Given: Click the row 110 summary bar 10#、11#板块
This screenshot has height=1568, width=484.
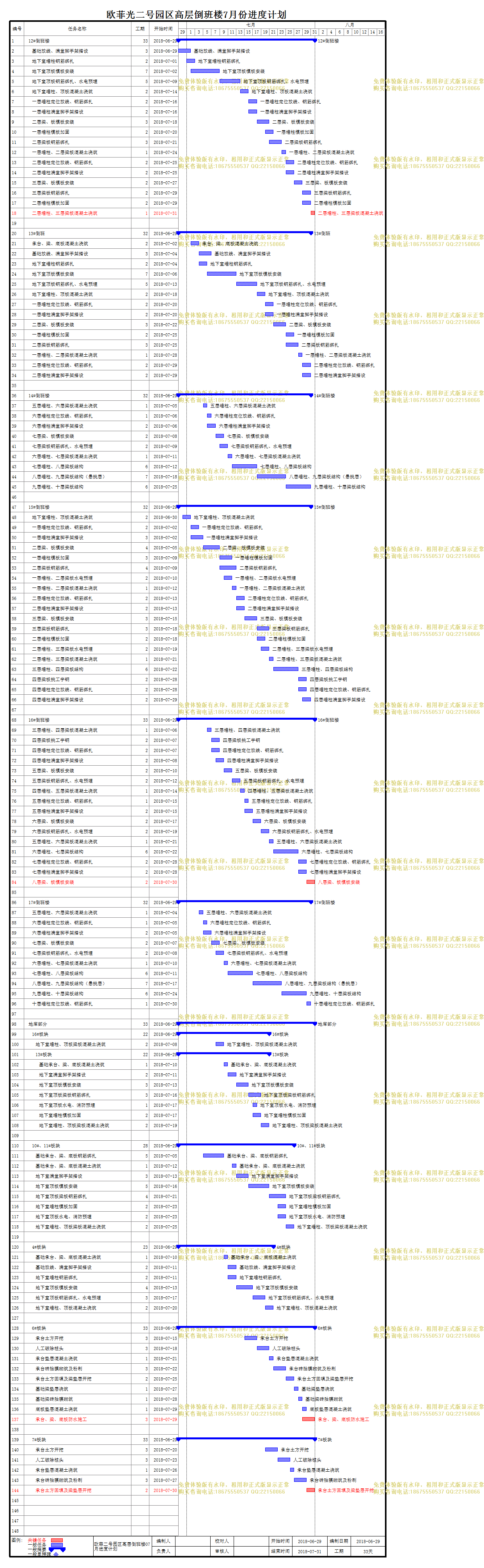Looking at the screenshot, I should coord(236,1145).
